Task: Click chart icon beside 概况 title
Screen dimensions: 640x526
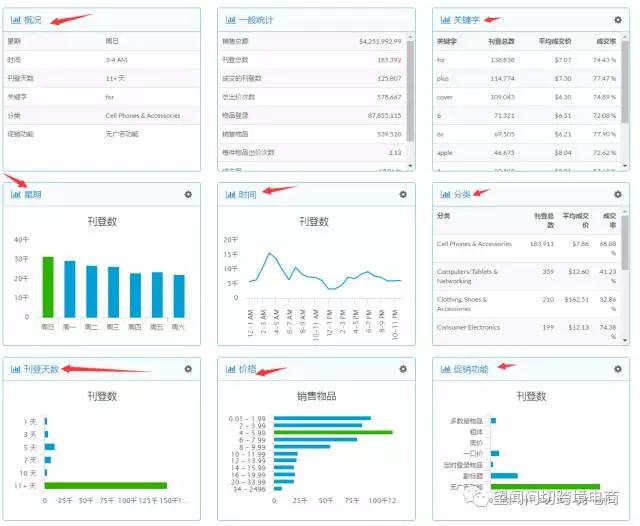Action: 16,20
